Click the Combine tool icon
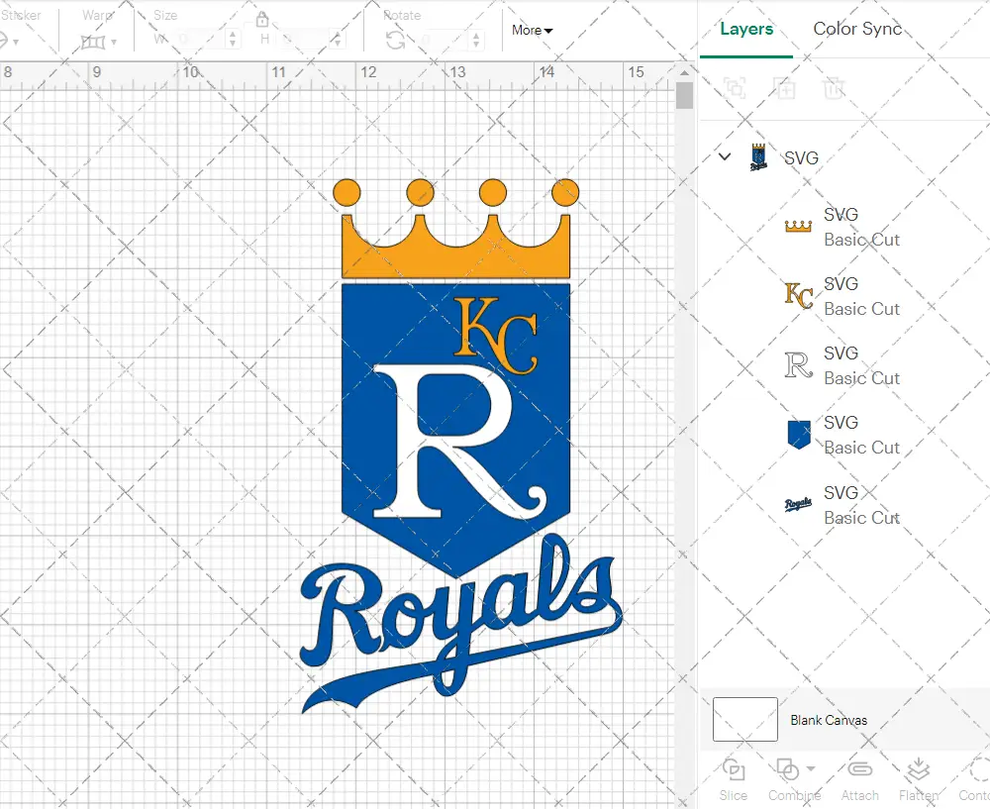 pyautogui.click(x=787, y=768)
